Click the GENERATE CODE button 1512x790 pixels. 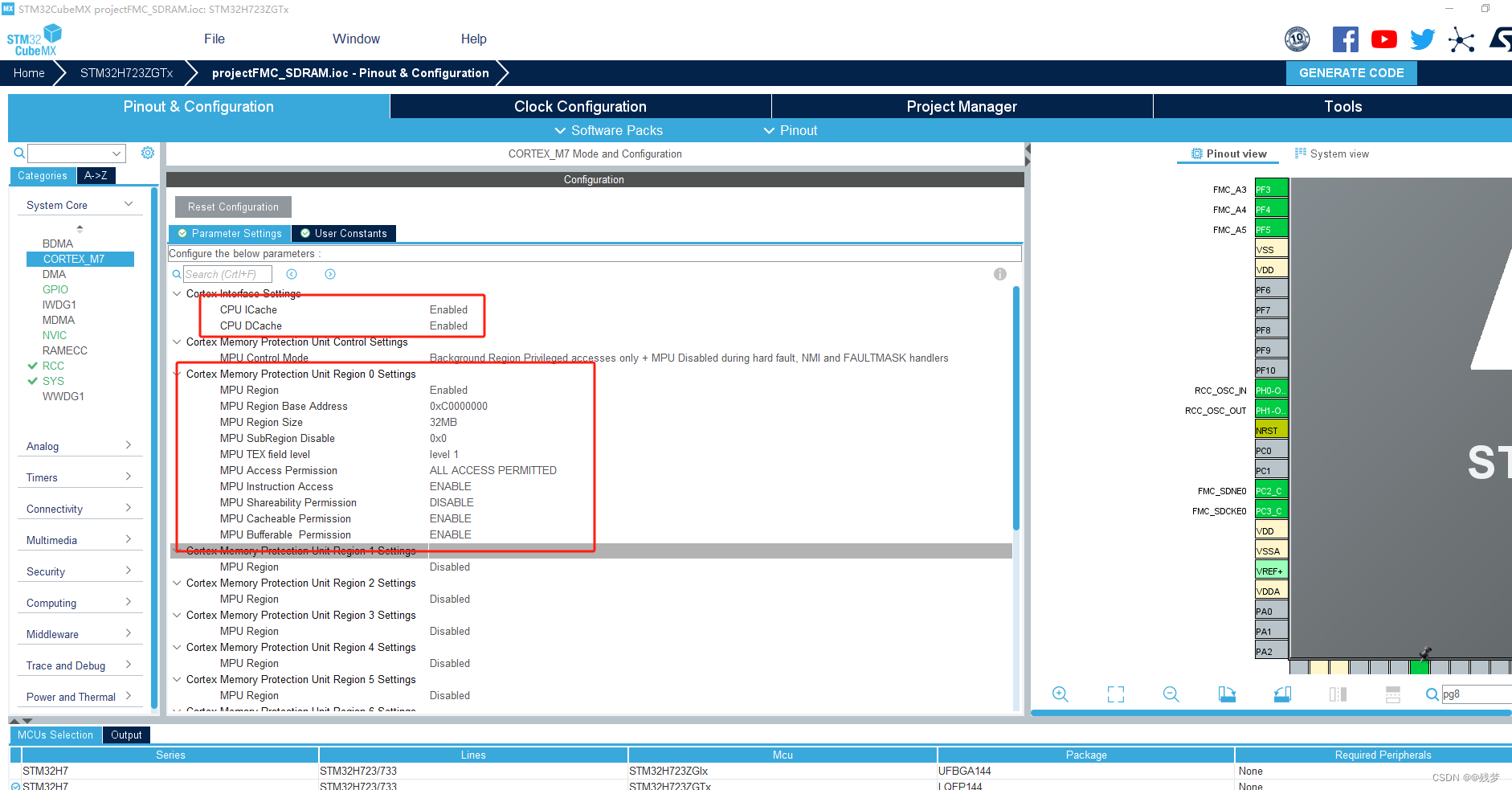[x=1351, y=72]
